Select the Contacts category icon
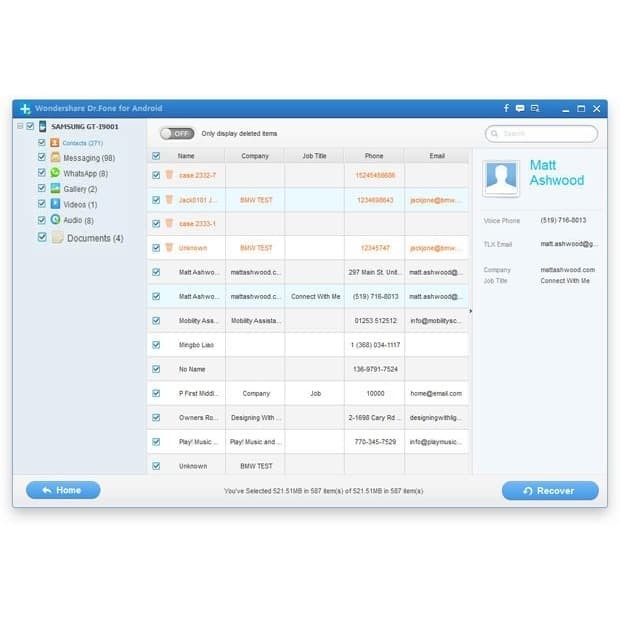This screenshot has width=620, height=620. pyautogui.click(x=55, y=143)
